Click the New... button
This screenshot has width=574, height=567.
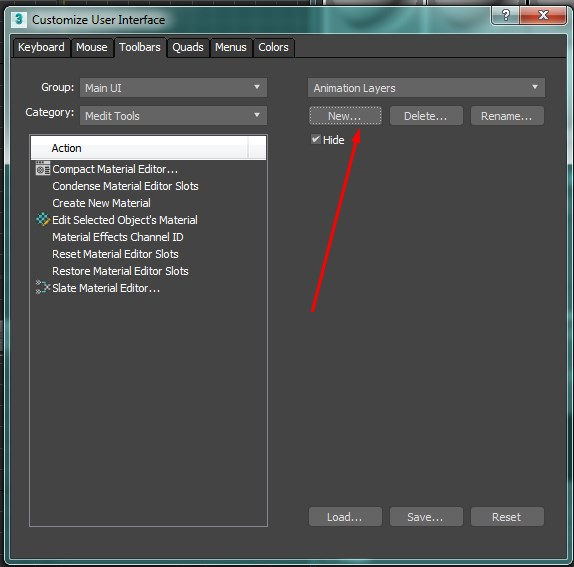(x=345, y=116)
